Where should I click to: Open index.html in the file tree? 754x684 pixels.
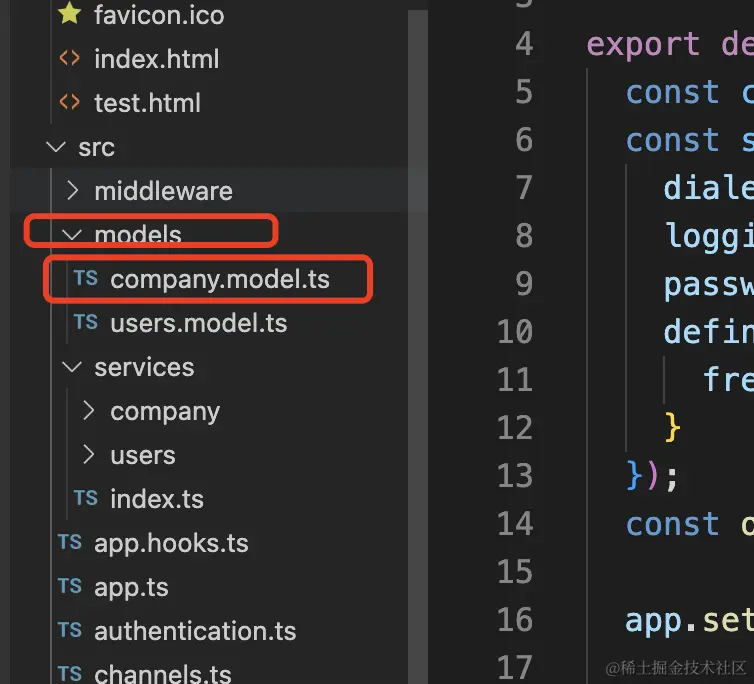(156, 59)
